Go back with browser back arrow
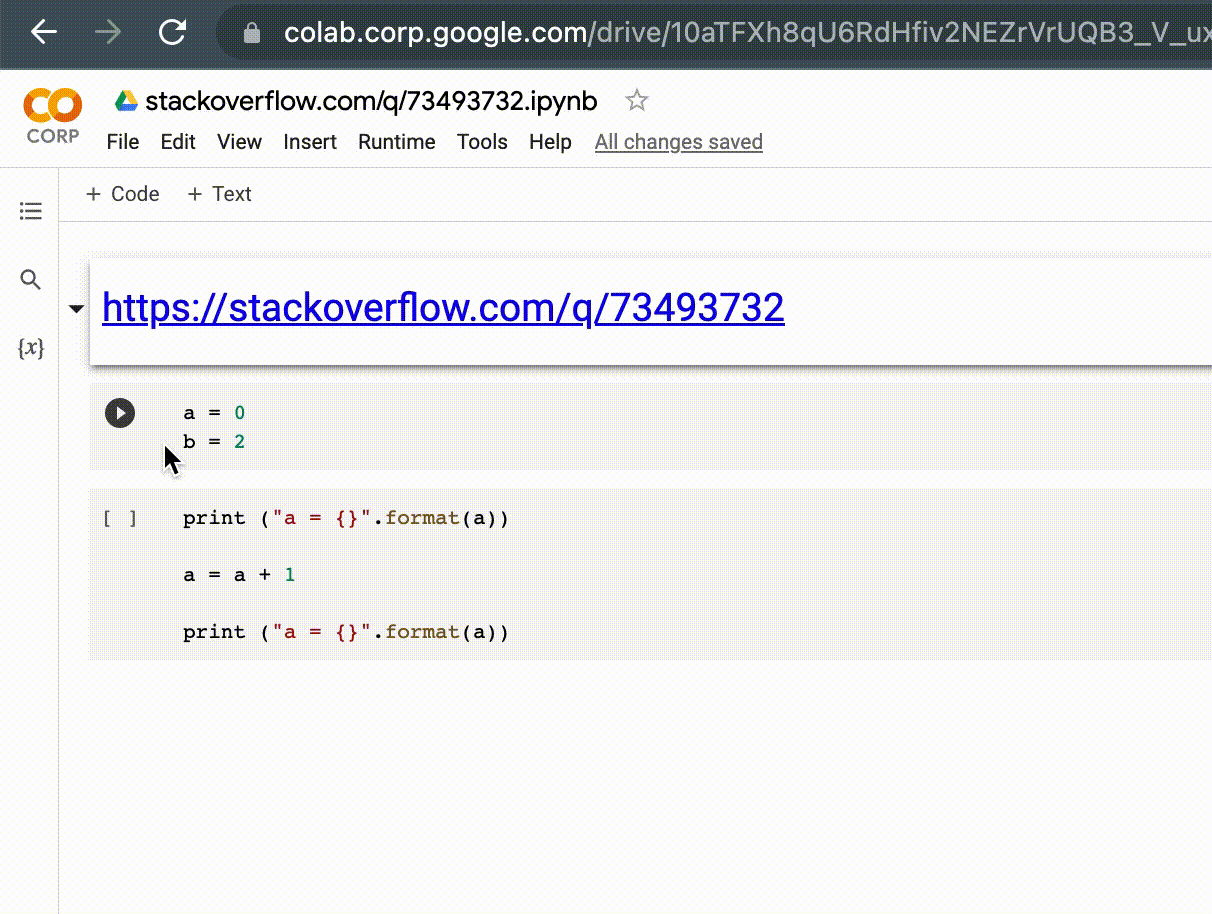 point(44,32)
